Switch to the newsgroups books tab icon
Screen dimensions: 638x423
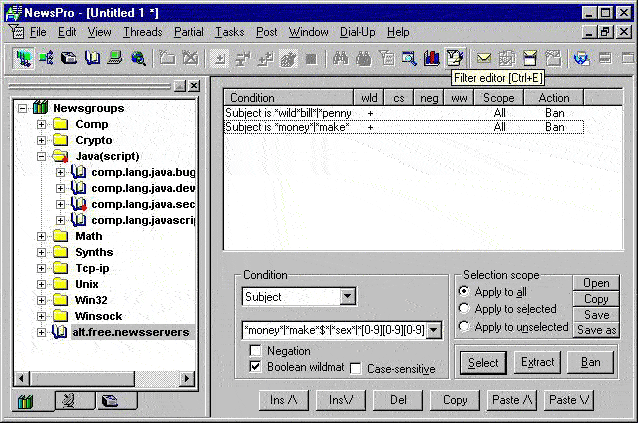[x=26, y=402]
